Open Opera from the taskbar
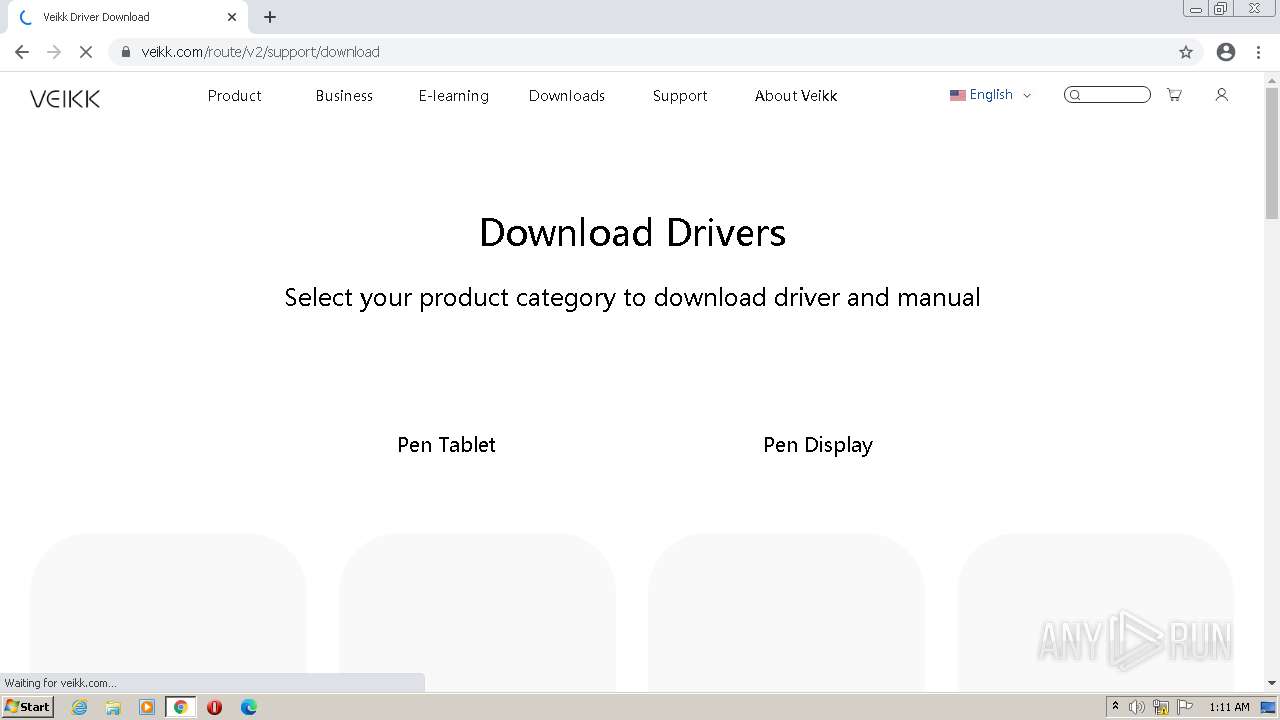Viewport: 1280px width, 720px height. tap(214, 707)
